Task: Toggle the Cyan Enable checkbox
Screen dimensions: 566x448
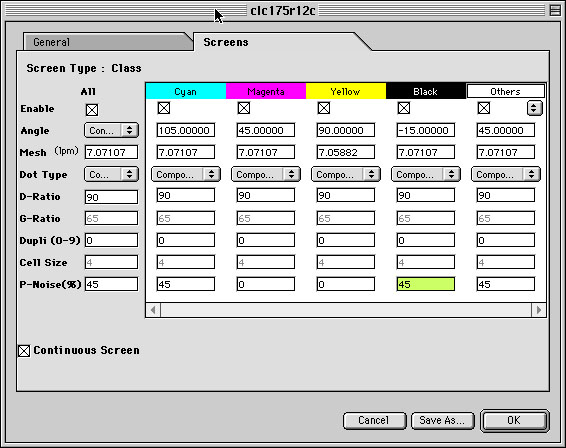Action: point(164,108)
